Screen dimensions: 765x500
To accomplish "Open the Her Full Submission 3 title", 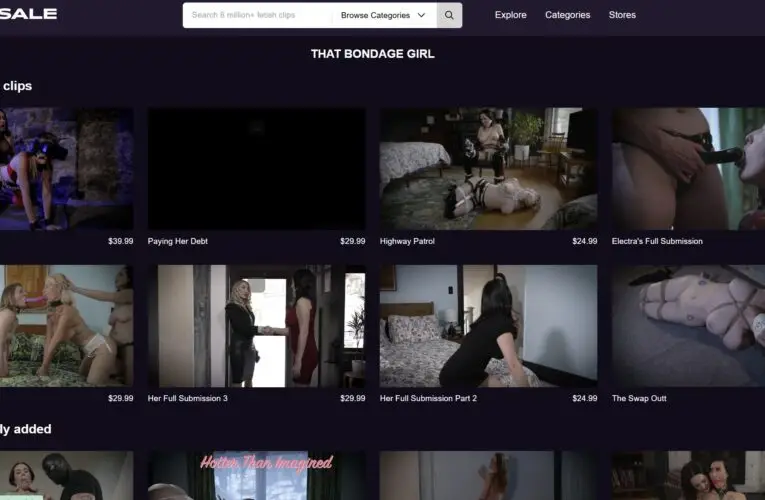I will click(x=188, y=398).
